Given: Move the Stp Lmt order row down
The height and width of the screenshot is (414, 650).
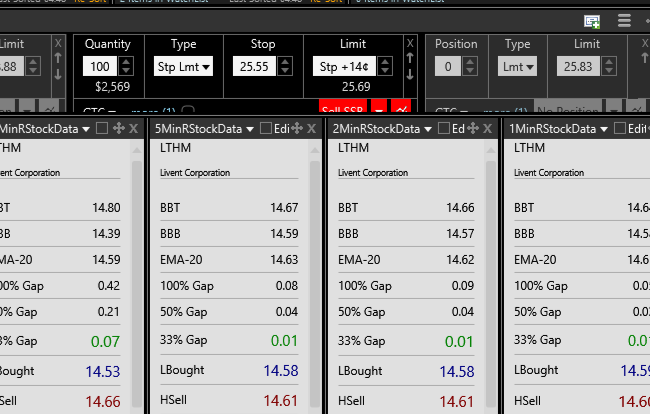Looking at the screenshot, I should pyautogui.click(x=410, y=75).
